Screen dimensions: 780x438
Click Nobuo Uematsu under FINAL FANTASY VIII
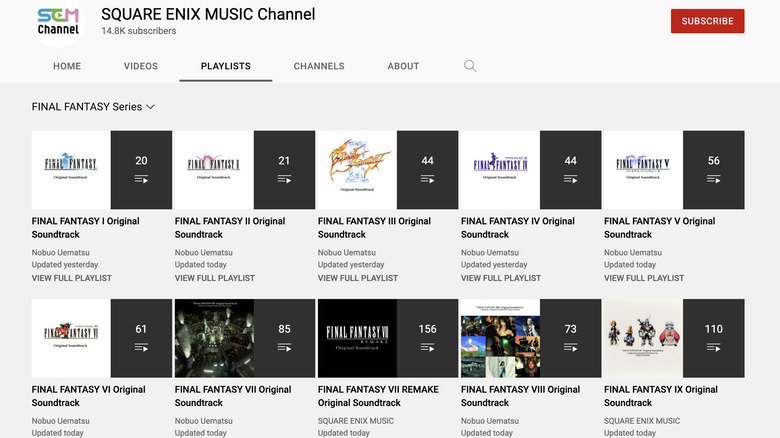(x=489, y=421)
